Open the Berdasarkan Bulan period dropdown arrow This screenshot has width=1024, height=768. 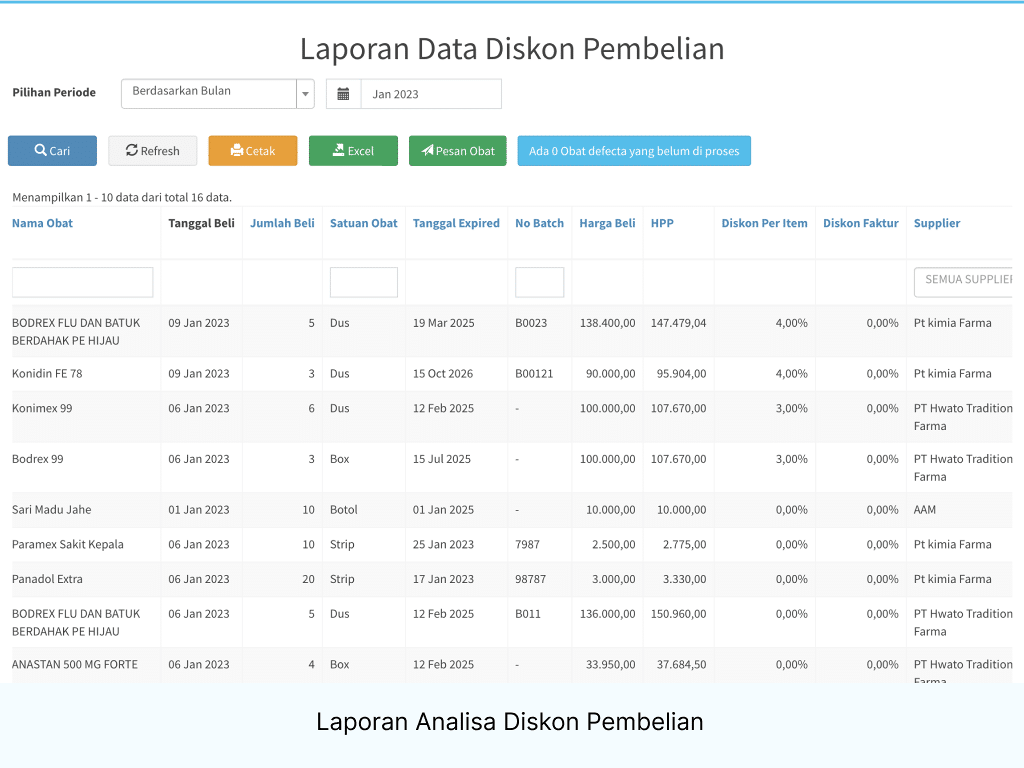(x=305, y=94)
